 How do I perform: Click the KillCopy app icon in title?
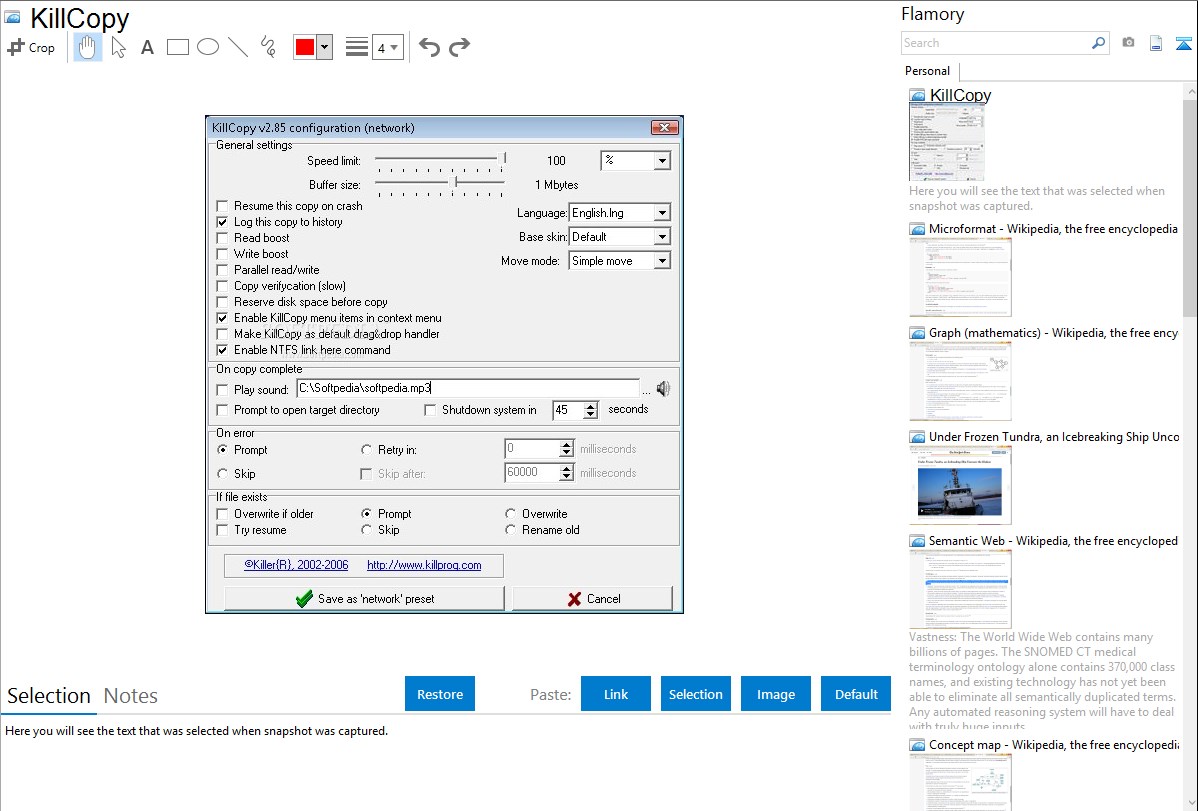tap(12, 17)
